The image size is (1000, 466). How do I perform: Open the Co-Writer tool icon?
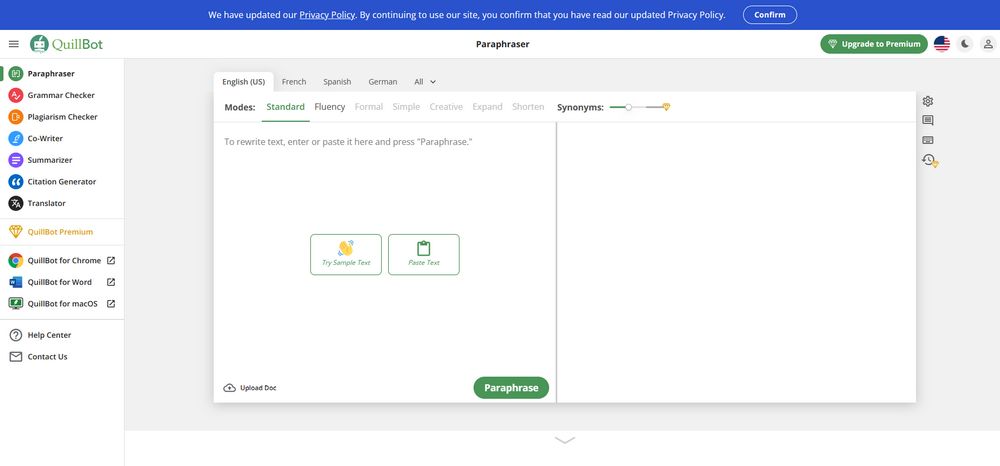16,138
